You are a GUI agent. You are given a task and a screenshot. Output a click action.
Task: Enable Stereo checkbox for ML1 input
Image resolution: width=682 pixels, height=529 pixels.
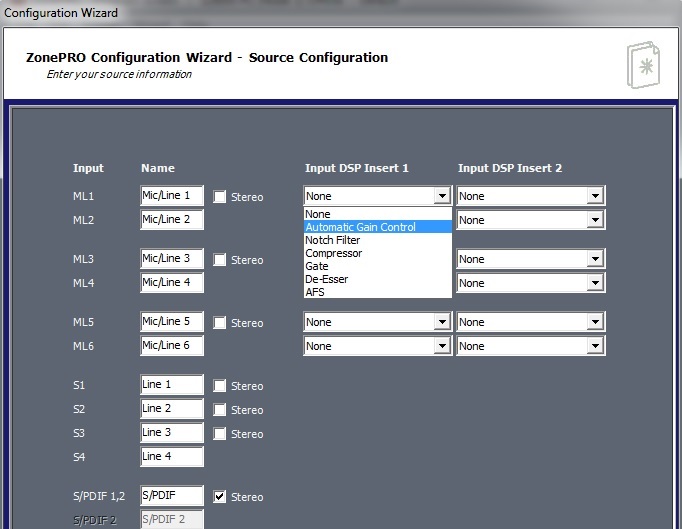(x=220, y=197)
